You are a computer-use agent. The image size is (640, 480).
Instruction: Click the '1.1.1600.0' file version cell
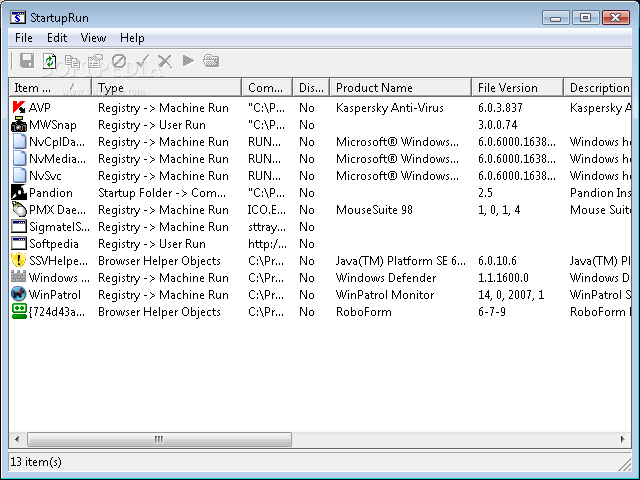point(503,278)
